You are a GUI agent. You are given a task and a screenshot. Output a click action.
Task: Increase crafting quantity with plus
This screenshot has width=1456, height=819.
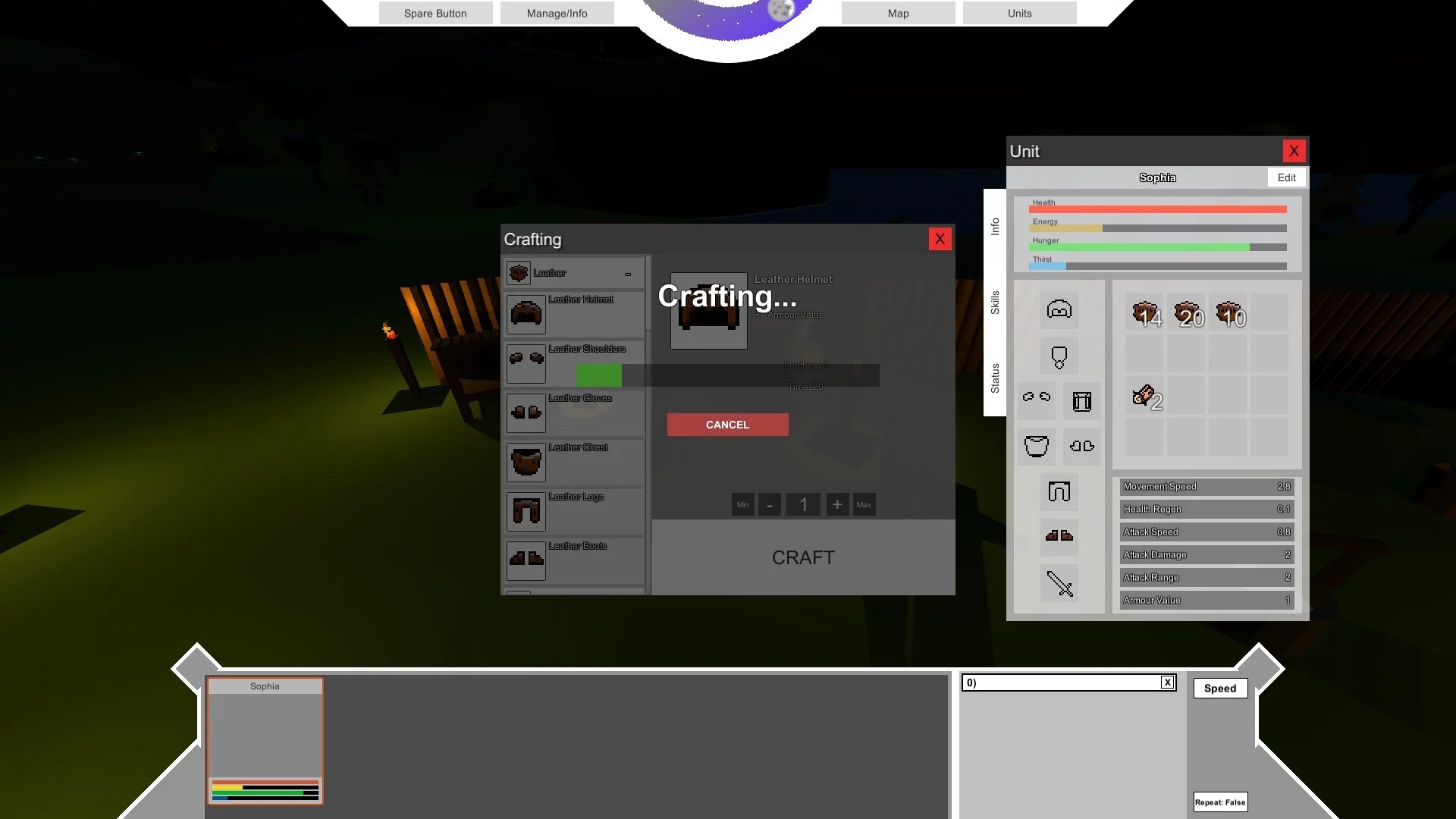(x=837, y=504)
